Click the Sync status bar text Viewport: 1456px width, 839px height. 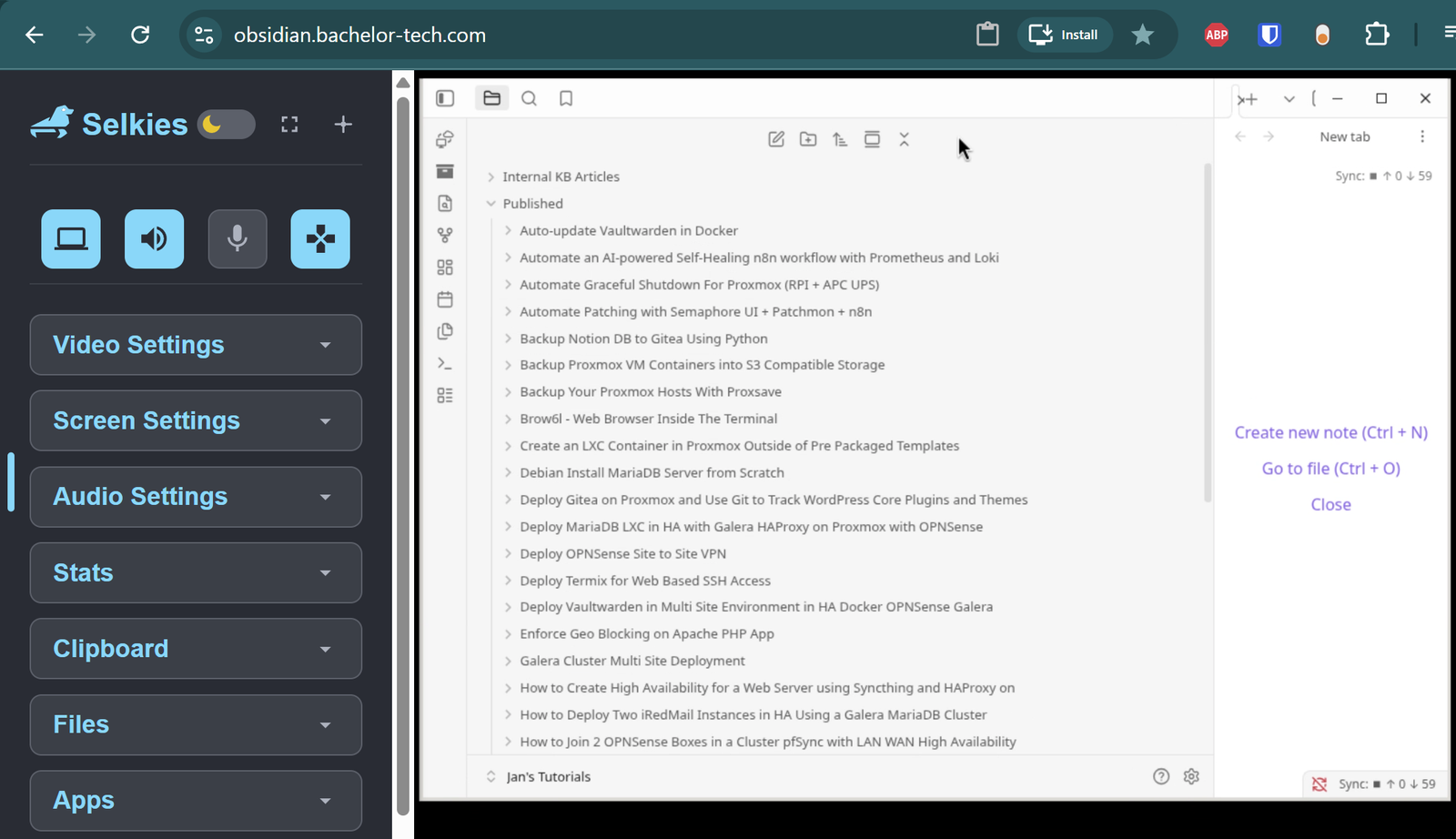tap(1387, 783)
